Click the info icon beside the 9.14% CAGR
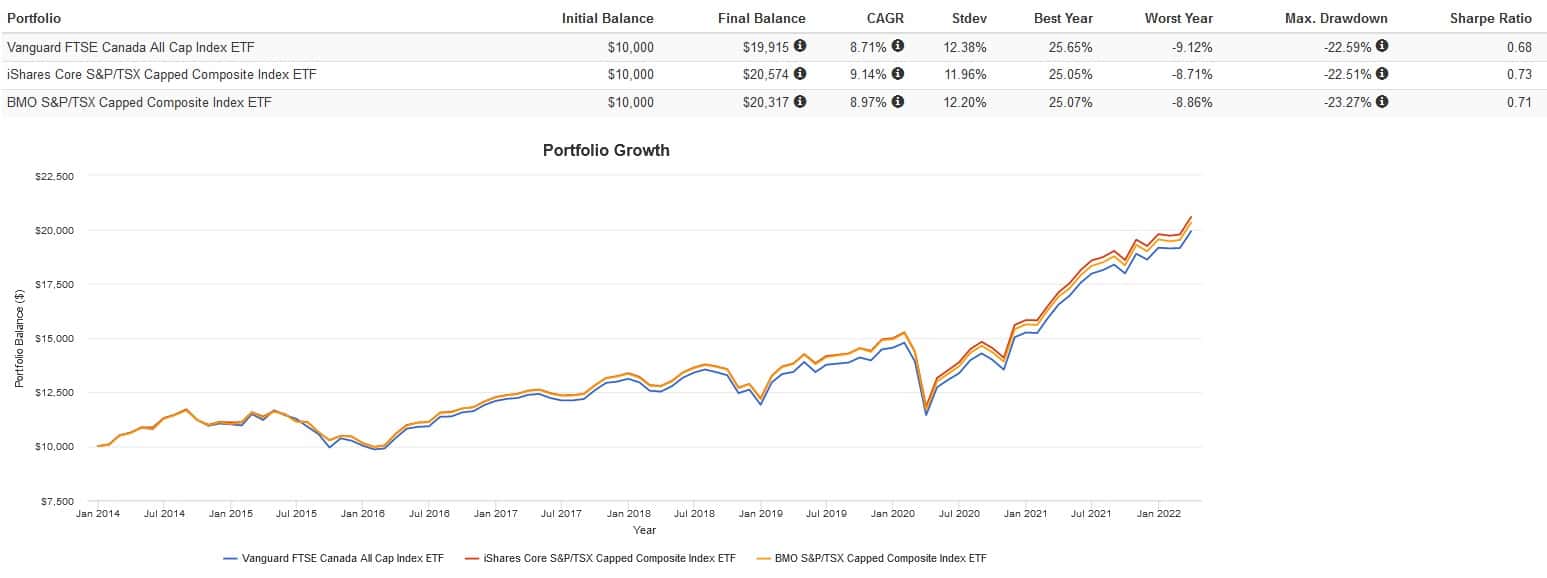The width and height of the screenshot is (1547, 578). point(898,74)
